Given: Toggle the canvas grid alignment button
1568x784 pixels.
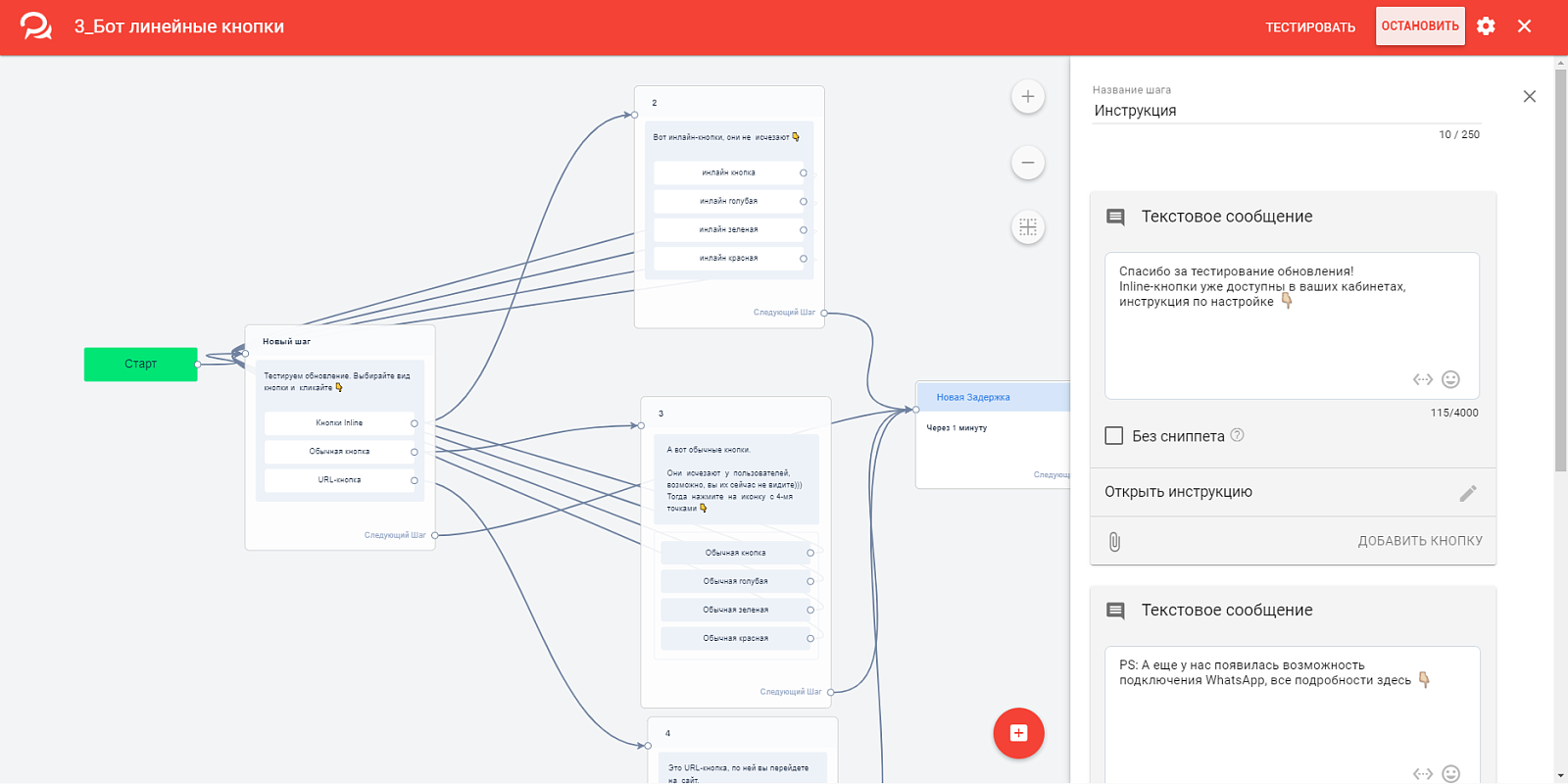Looking at the screenshot, I should (1028, 227).
